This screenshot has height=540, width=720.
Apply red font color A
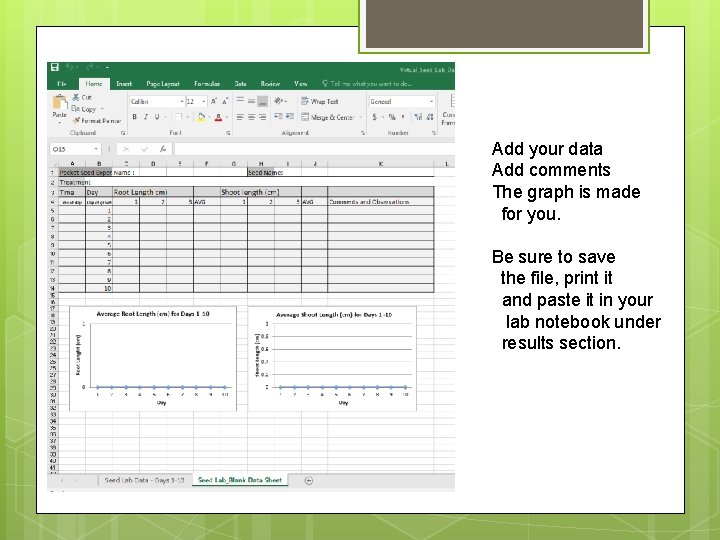[x=219, y=118]
